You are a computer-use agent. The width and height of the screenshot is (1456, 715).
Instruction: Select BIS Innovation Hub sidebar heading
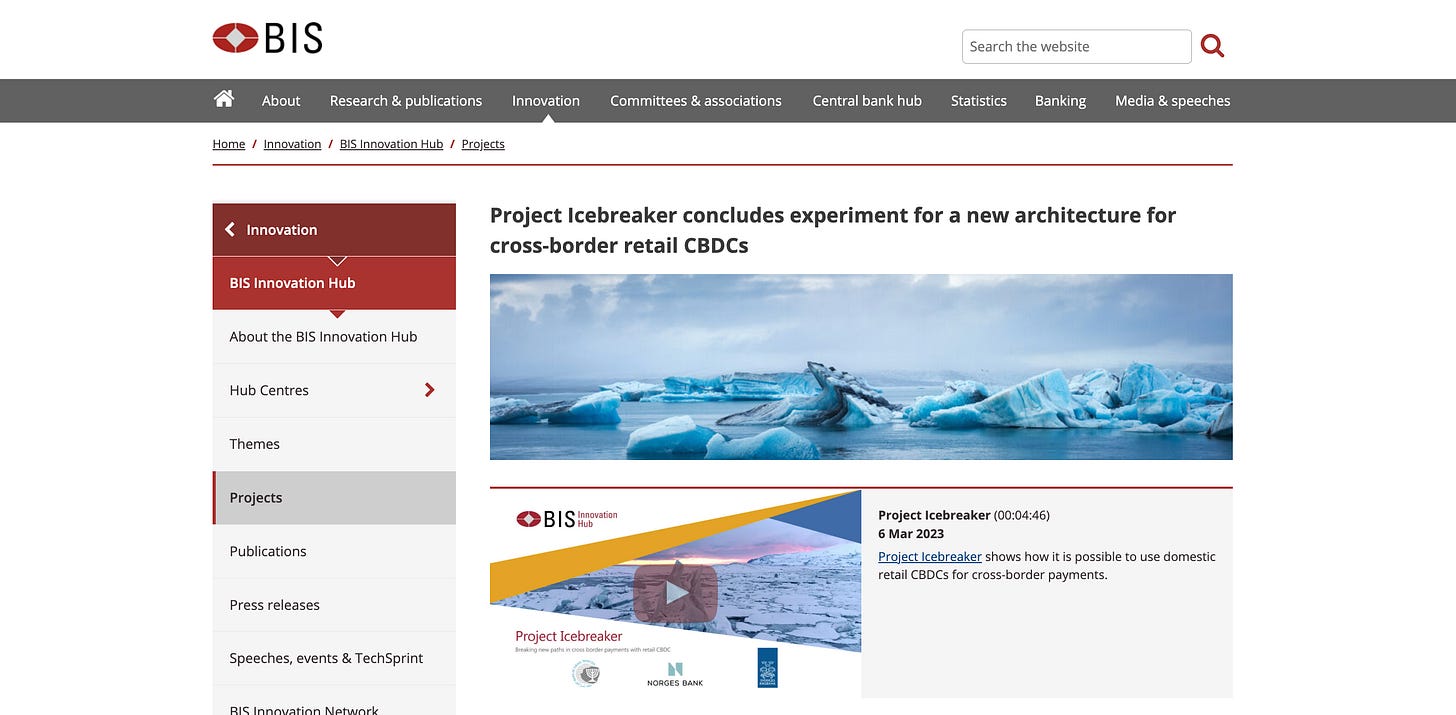pos(334,283)
